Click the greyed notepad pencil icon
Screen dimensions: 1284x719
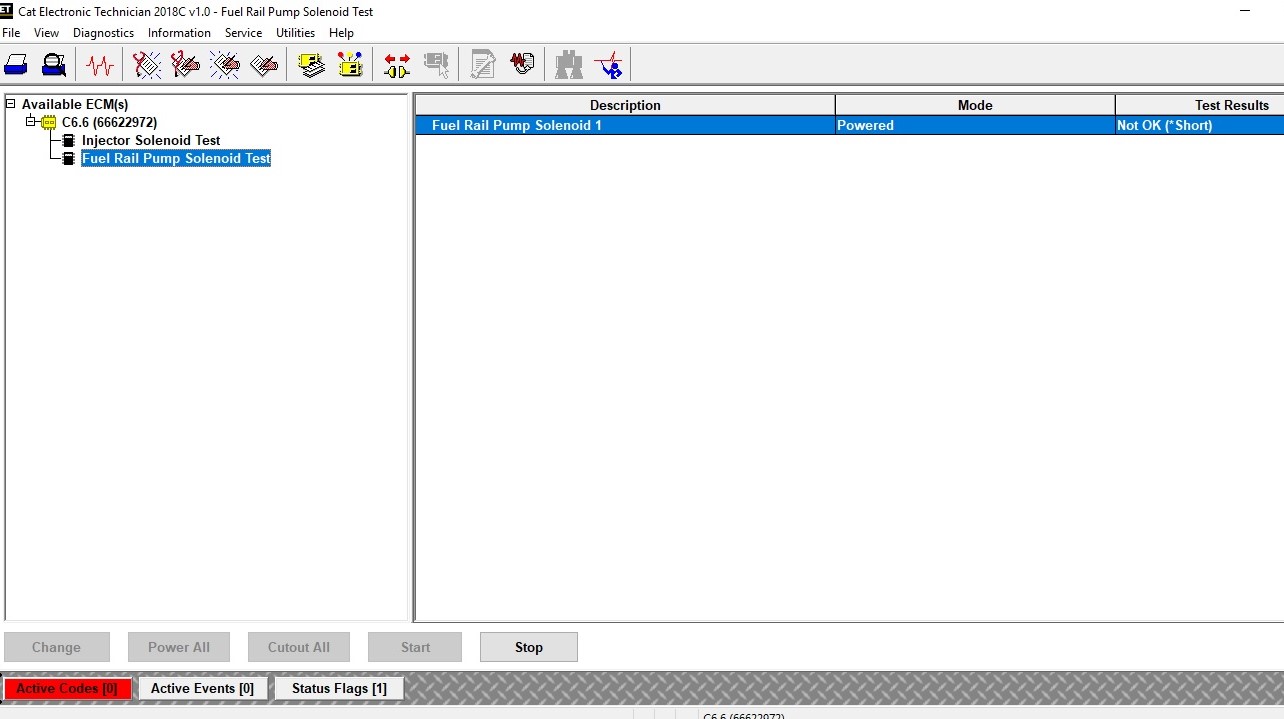(x=483, y=66)
